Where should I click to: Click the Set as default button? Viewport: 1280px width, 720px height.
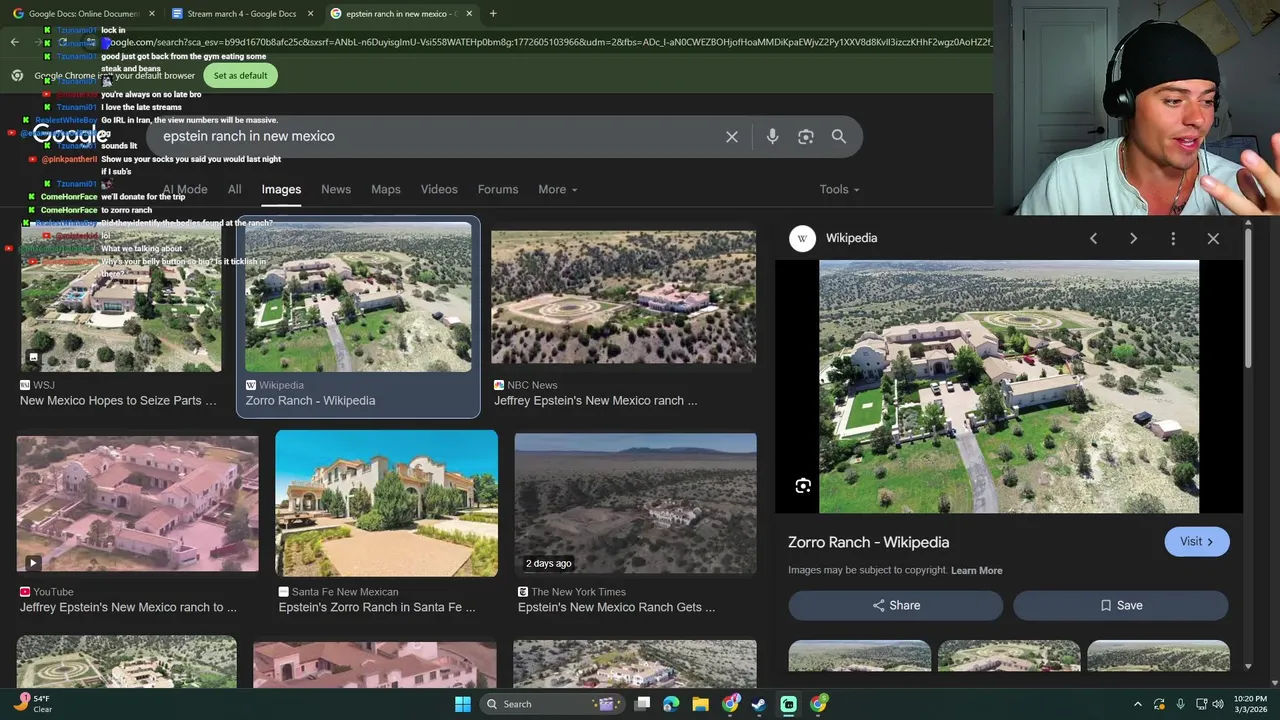click(240, 76)
